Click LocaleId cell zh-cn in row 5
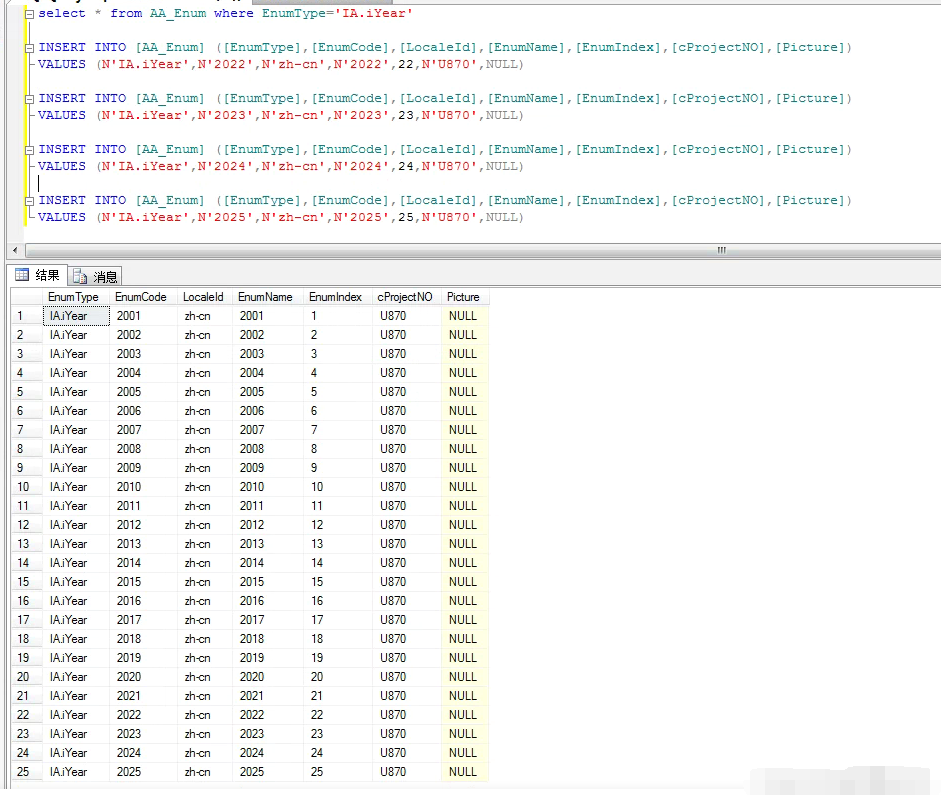 [205, 392]
